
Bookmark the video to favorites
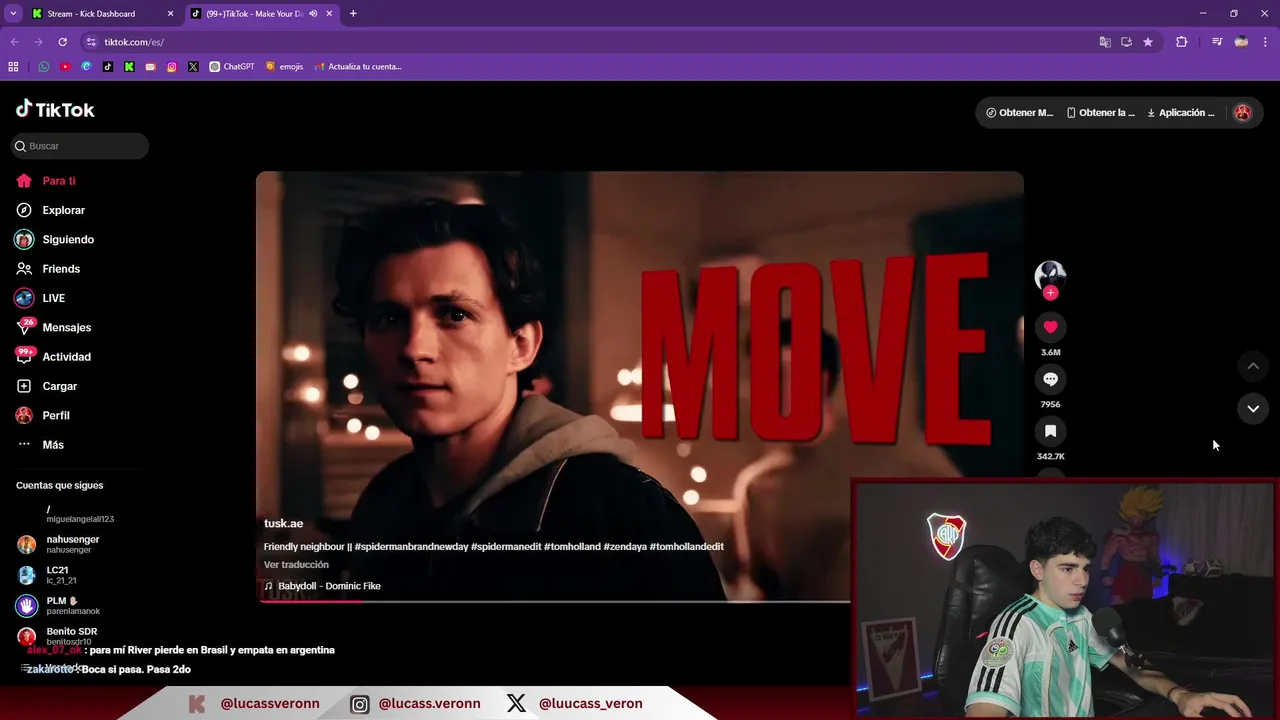pos(1050,431)
